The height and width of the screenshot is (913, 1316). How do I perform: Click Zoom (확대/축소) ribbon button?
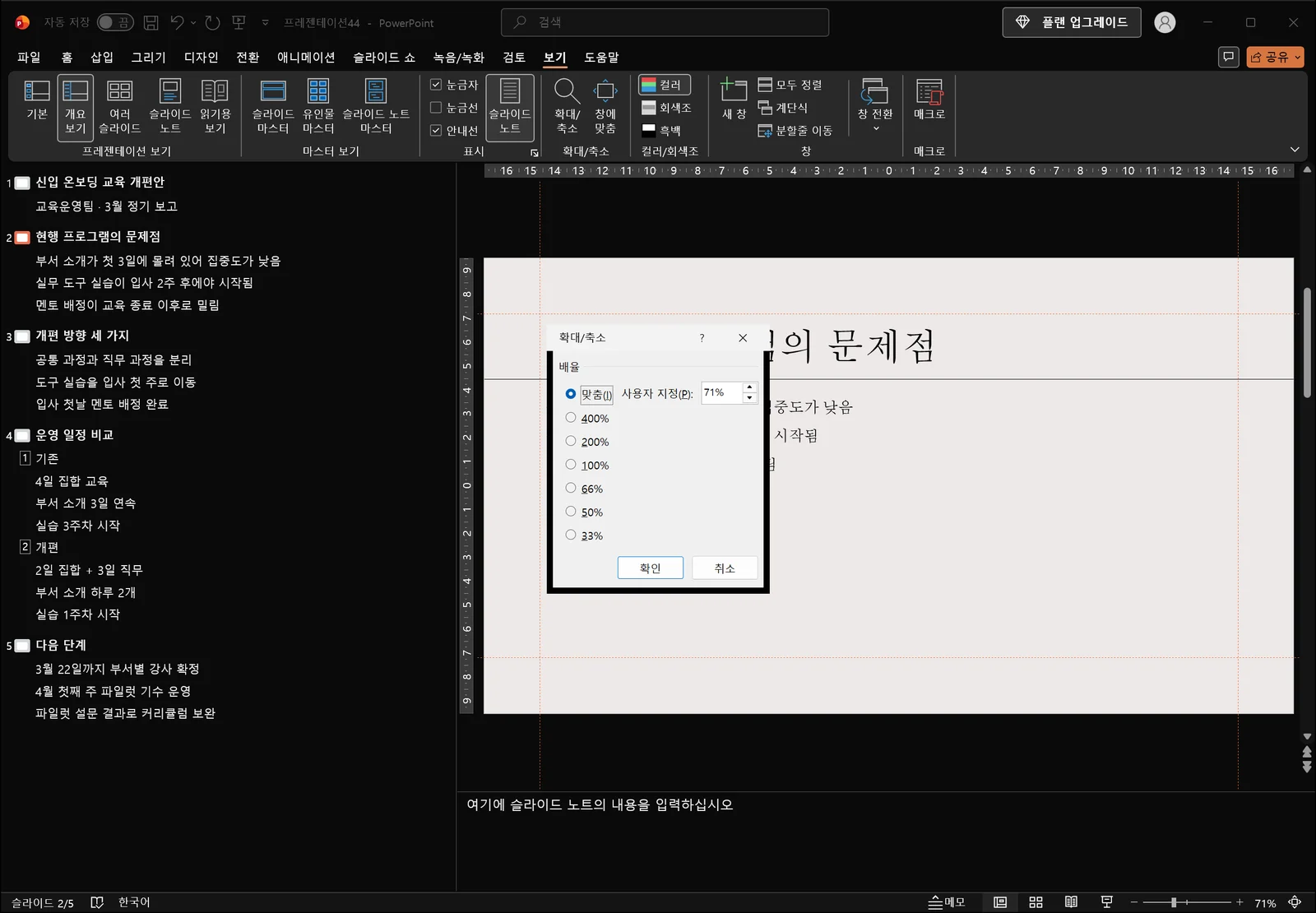point(567,107)
